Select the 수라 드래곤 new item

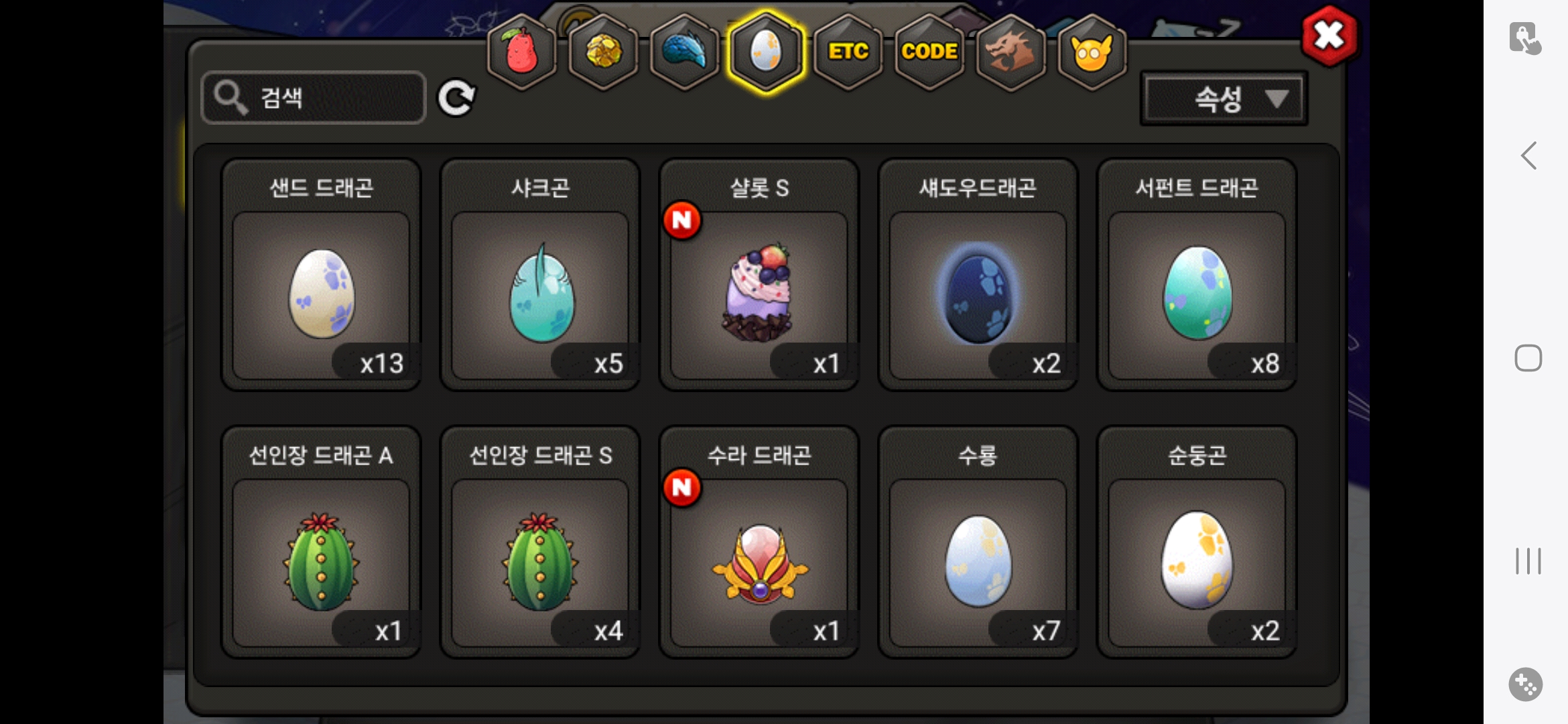coord(759,542)
